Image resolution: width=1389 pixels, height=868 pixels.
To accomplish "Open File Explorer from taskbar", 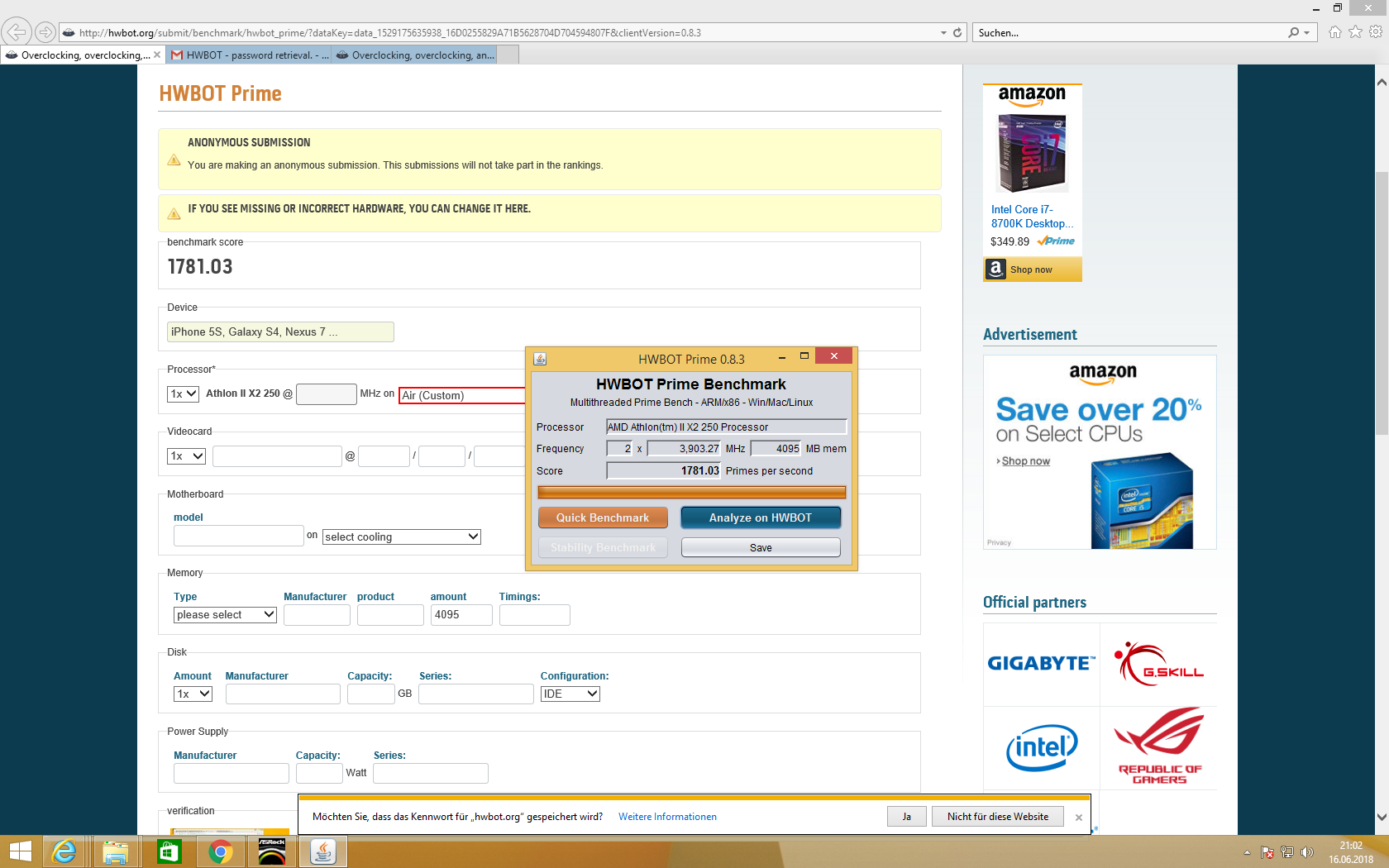I will pos(116,851).
